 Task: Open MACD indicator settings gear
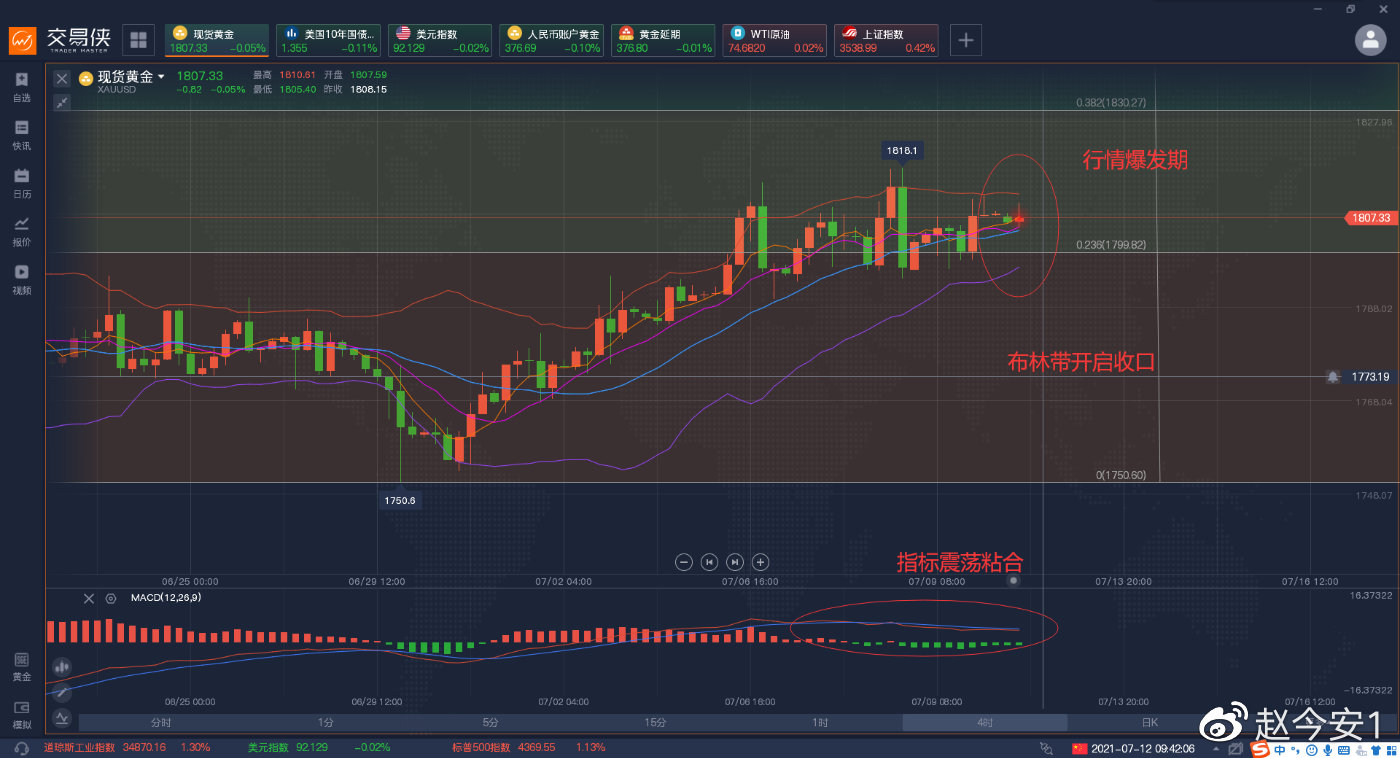[x=111, y=598]
